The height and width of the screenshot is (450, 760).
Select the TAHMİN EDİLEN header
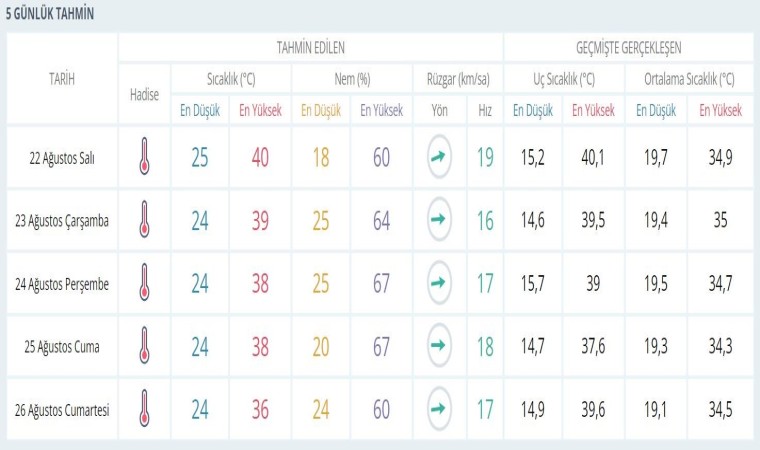coord(310,47)
